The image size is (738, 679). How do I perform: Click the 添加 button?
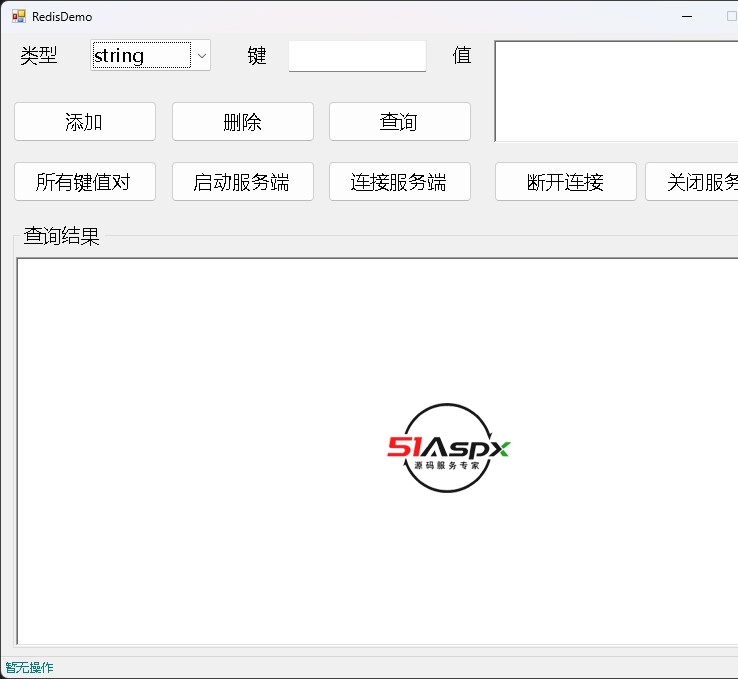[85, 122]
